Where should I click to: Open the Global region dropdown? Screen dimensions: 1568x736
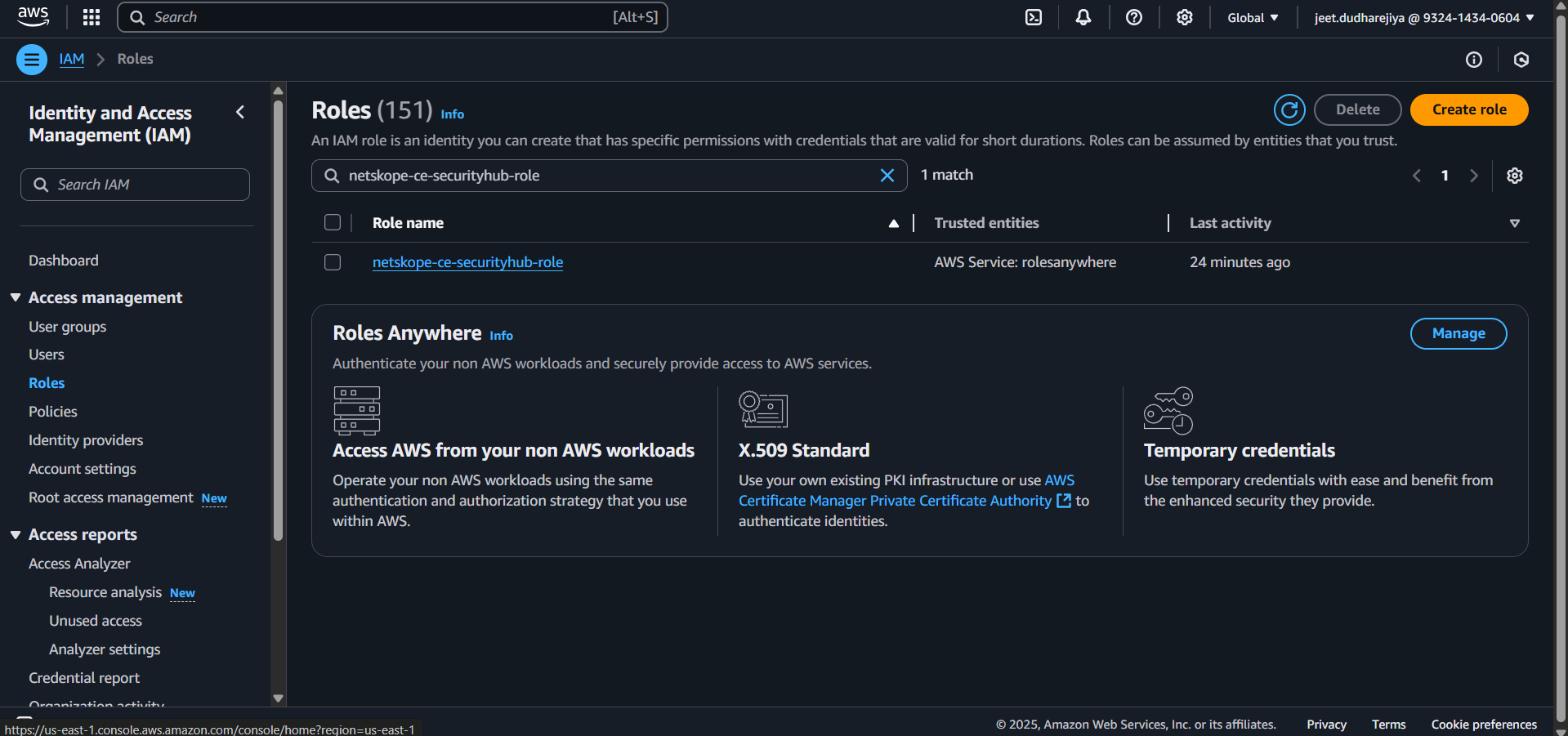click(x=1253, y=18)
